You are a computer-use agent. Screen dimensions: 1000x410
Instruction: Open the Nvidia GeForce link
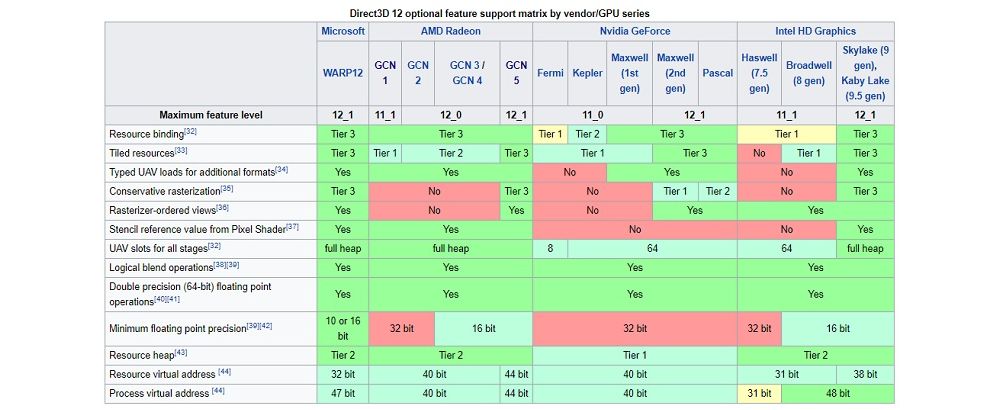point(635,30)
